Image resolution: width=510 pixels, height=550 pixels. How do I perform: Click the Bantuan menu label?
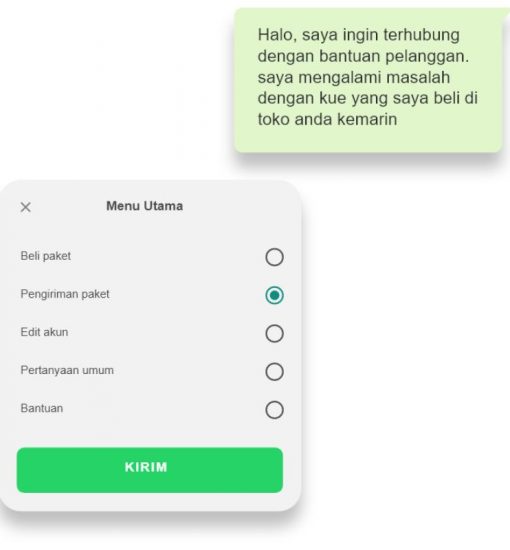click(x=42, y=408)
